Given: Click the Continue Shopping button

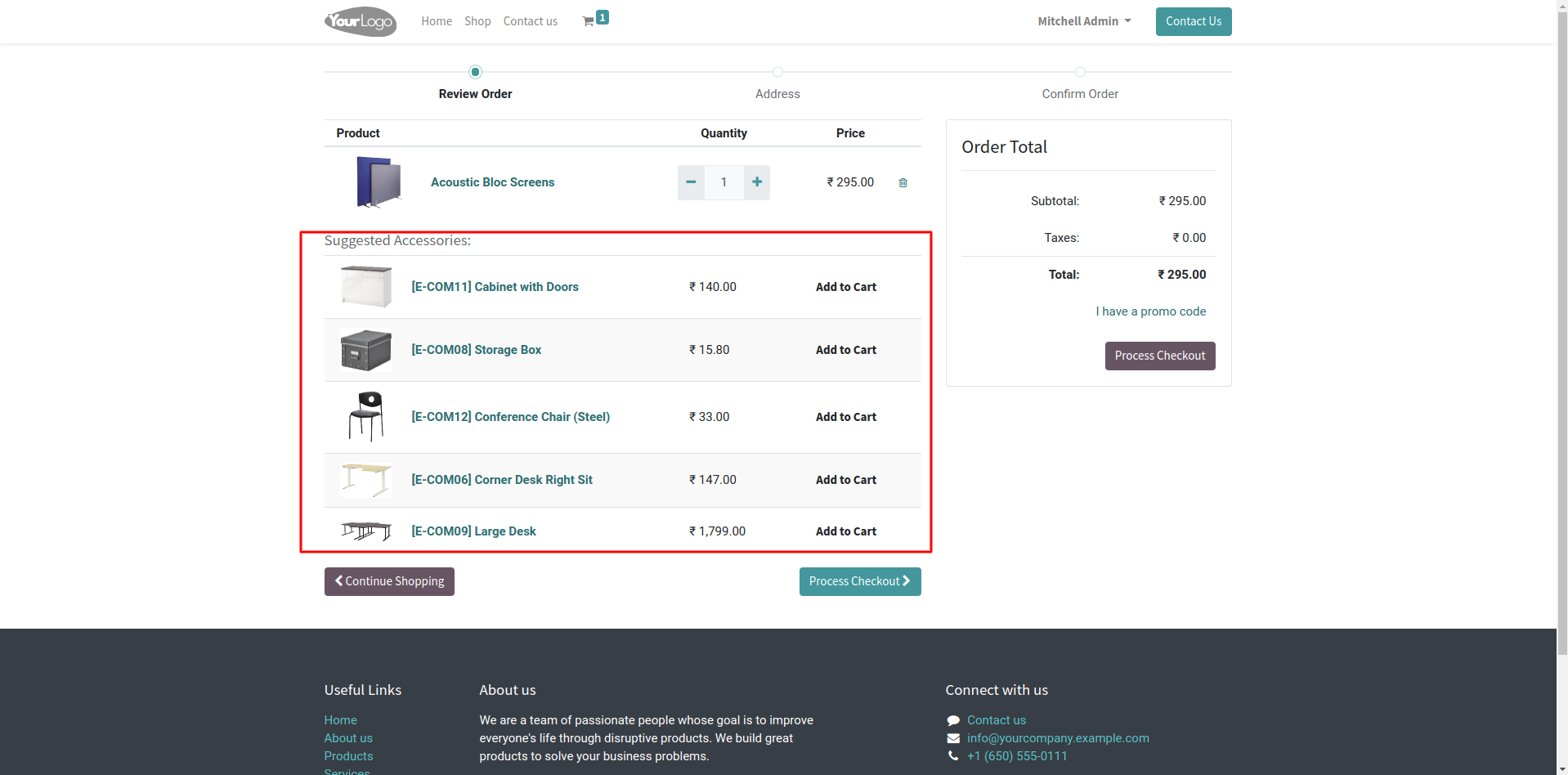Looking at the screenshot, I should click(x=389, y=581).
